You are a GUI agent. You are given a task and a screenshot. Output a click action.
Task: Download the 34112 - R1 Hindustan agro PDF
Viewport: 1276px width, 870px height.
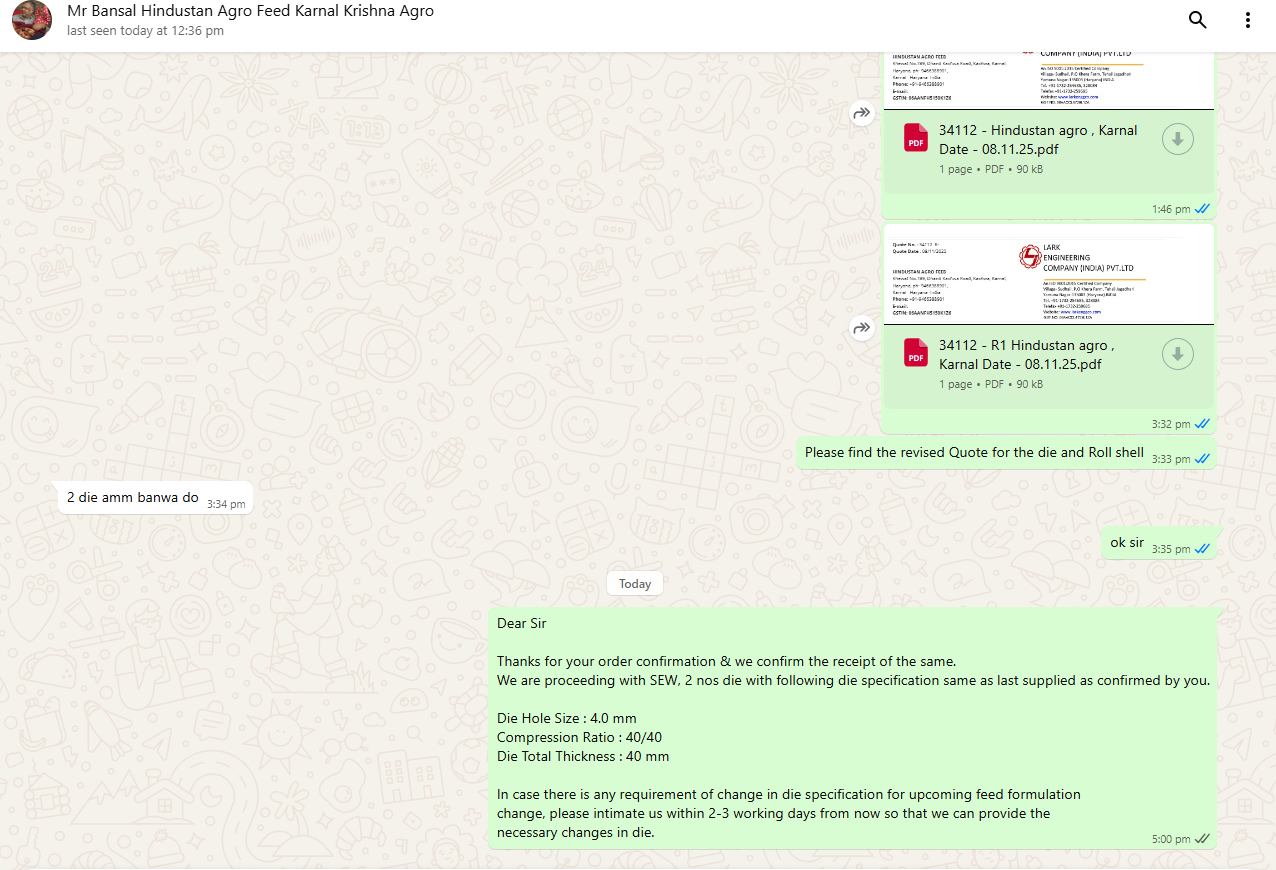[x=1177, y=354]
